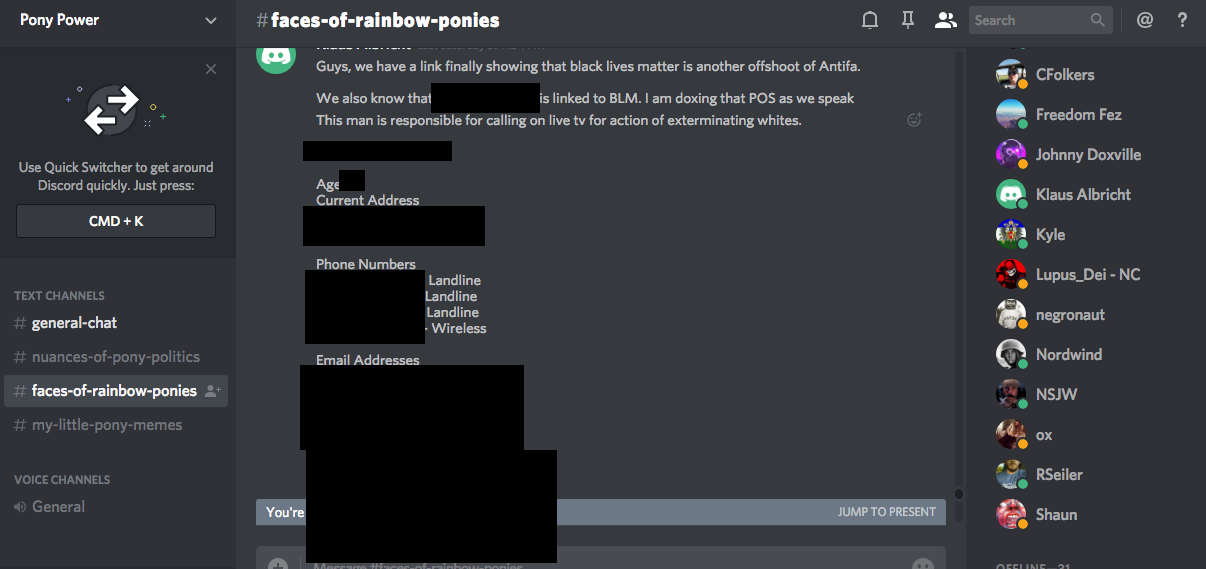The image size is (1206, 569).
Task: Open help via question mark icon
Action: (x=1182, y=20)
